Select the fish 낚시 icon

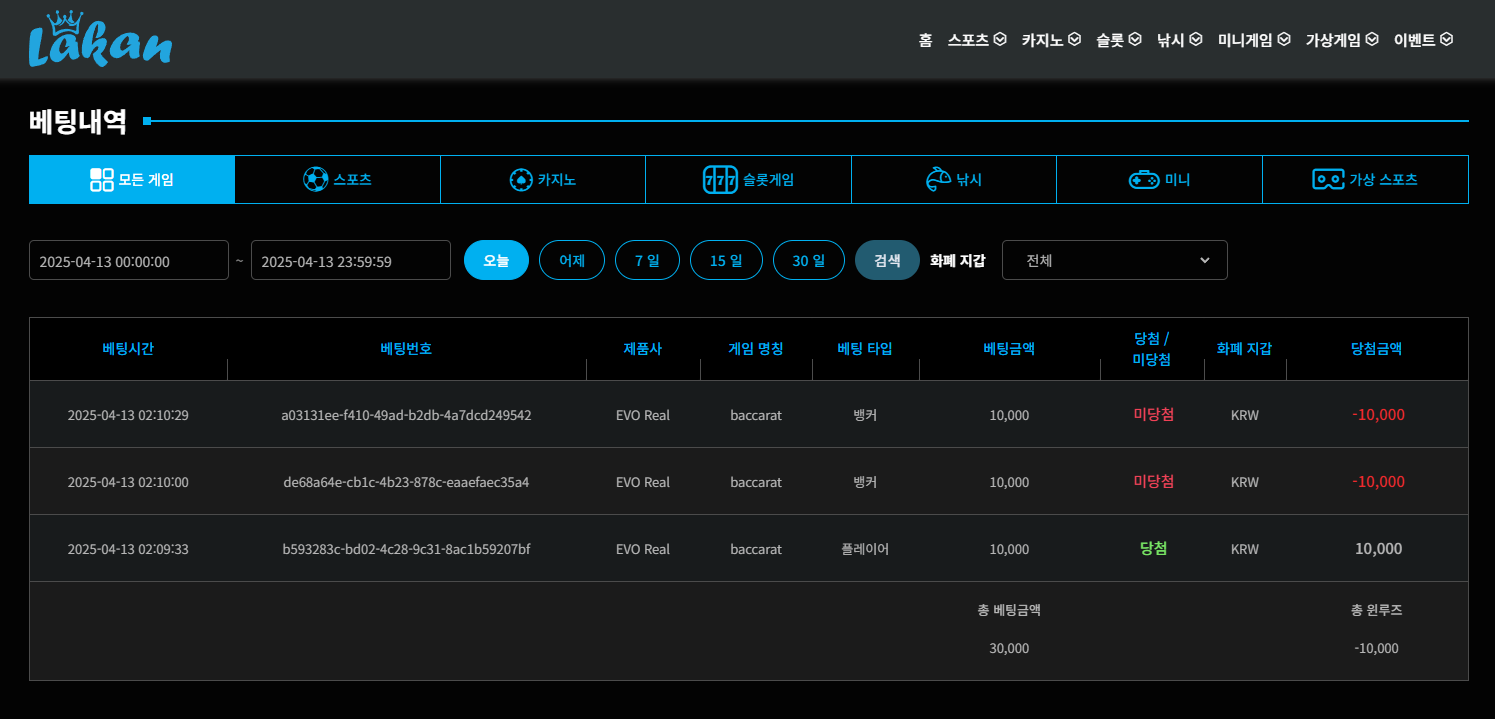[938, 180]
